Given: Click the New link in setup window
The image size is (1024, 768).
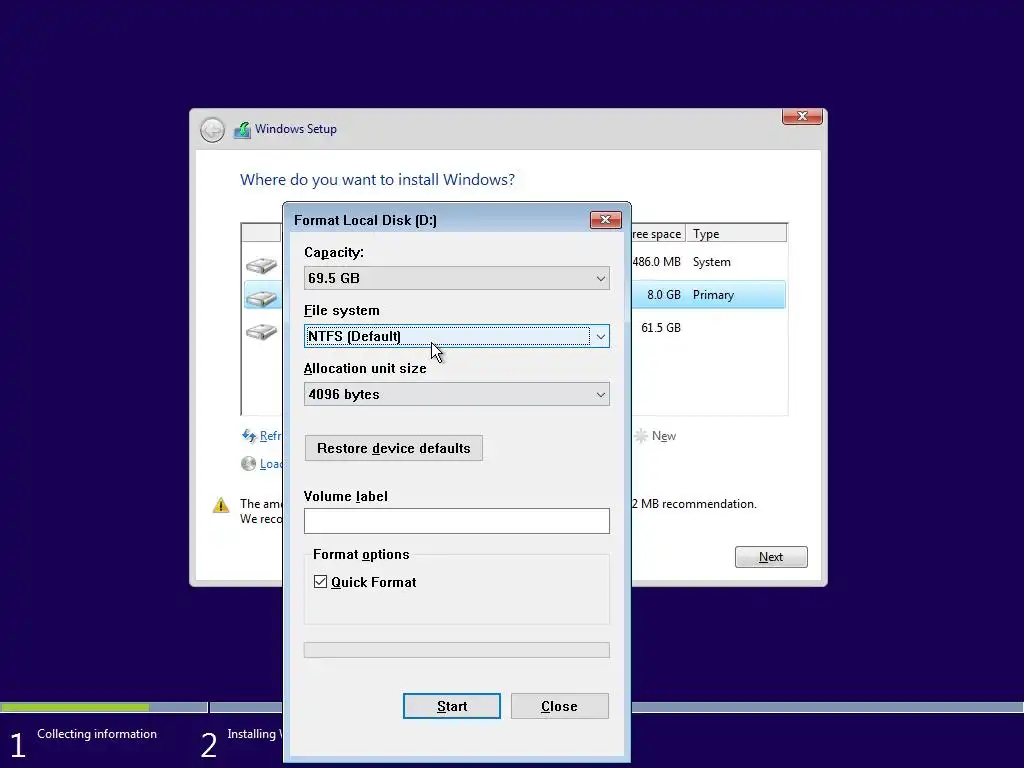Looking at the screenshot, I should point(664,436).
